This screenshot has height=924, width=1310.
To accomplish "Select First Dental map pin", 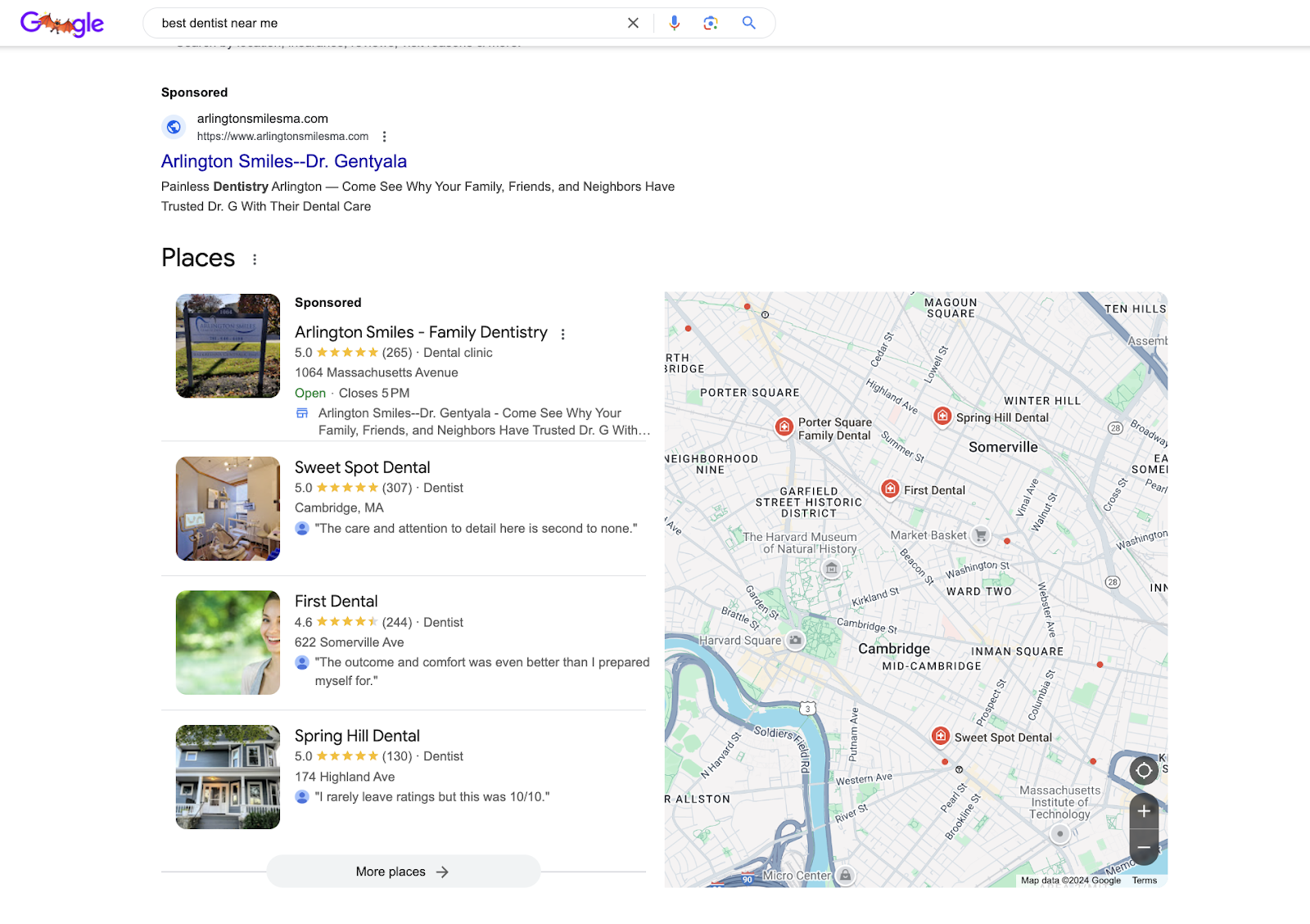I will click(890, 489).
